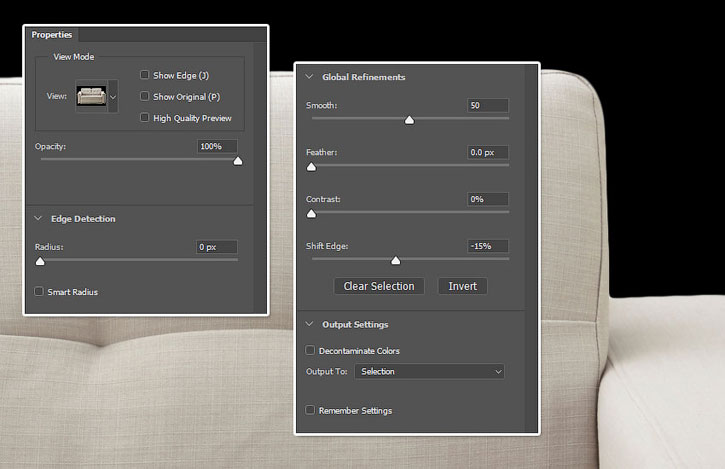This screenshot has width=725, height=469.
Task: Enable Decontaminate Colors checkbox
Action: (310, 350)
